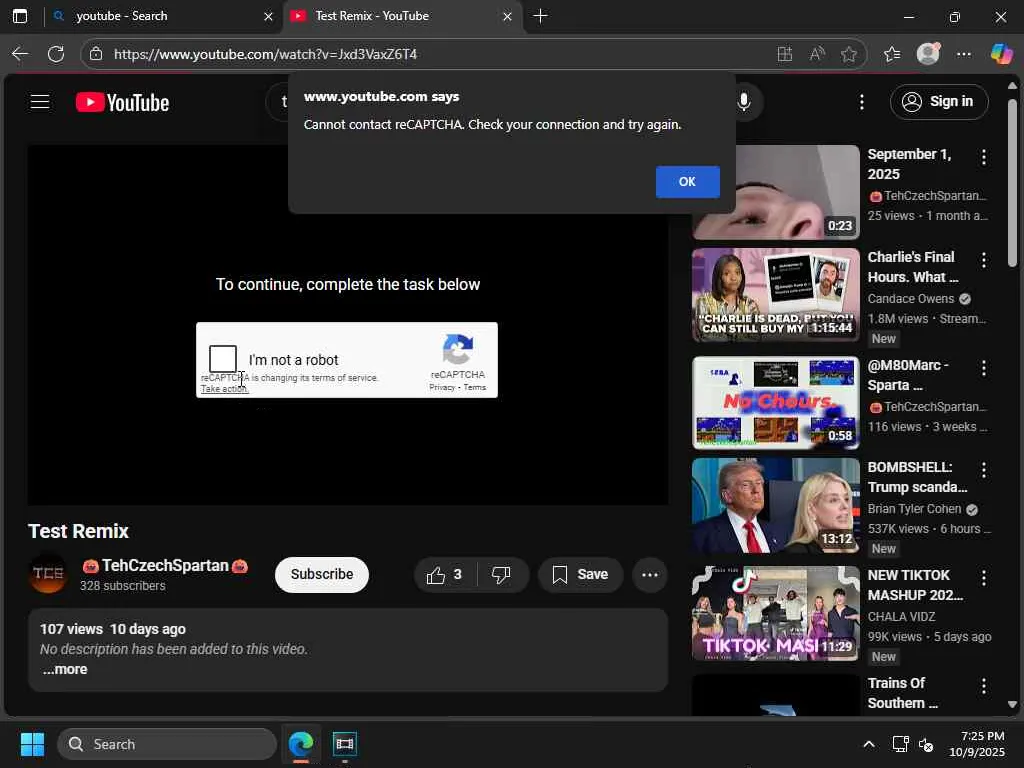Click the page vertical scrollbar thumb
Image resolution: width=1024 pixels, height=768 pixels.
click(1012, 183)
